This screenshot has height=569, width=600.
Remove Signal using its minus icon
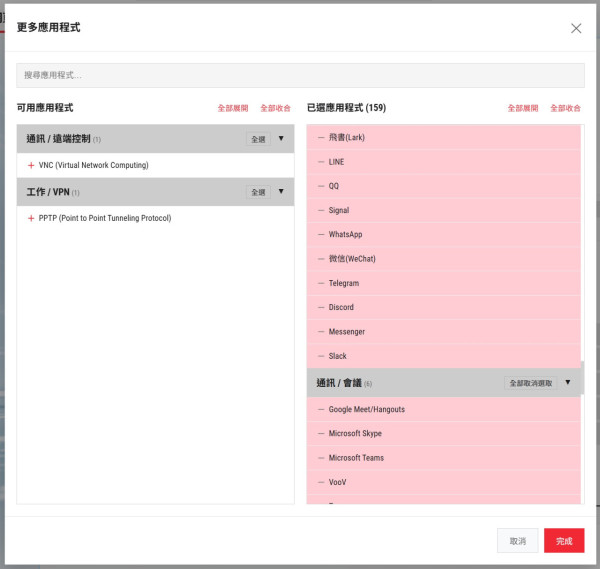[321, 210]
